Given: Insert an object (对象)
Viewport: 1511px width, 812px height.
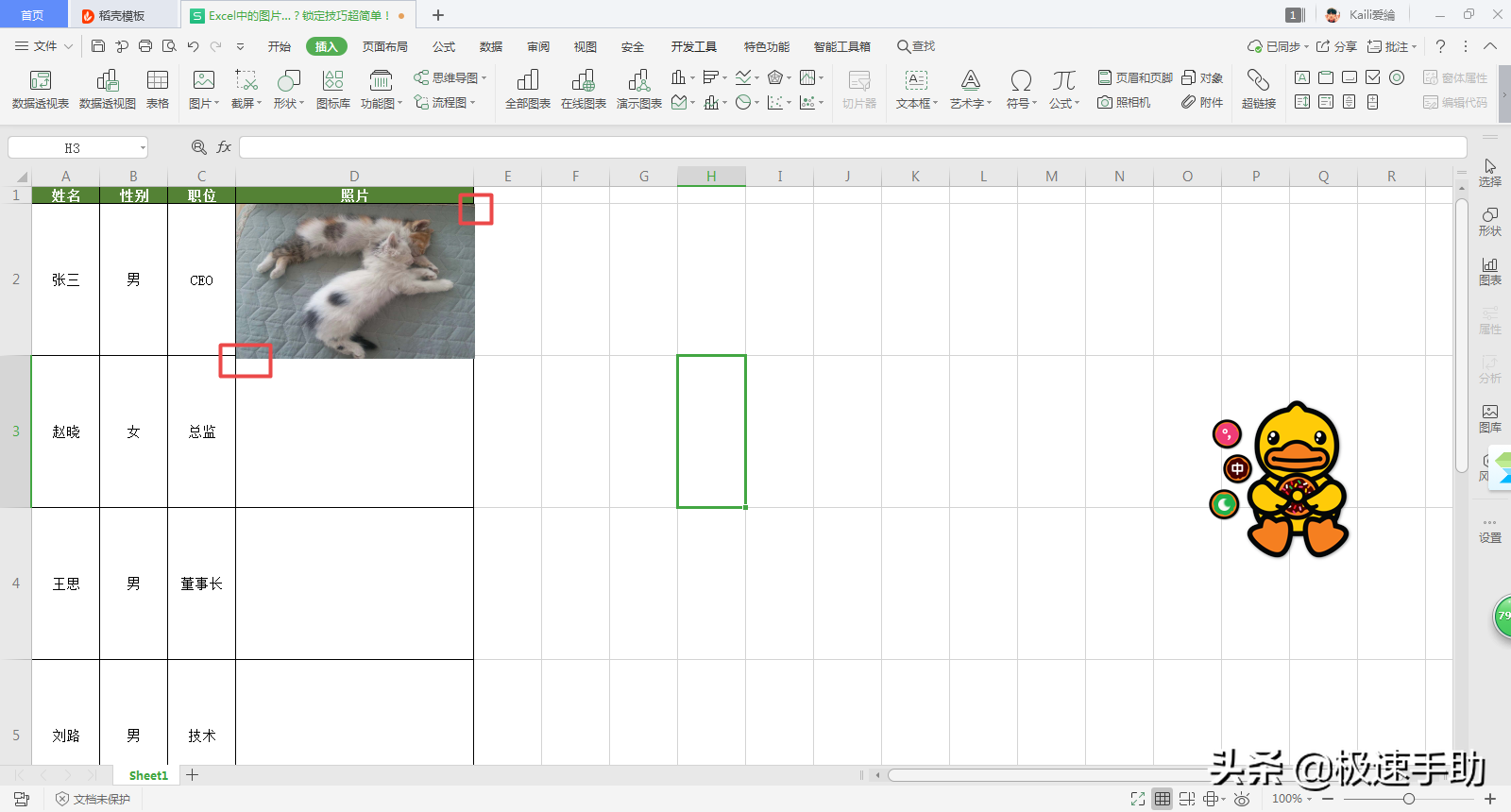Looking at the screenshot, I should coord(1202,77).
